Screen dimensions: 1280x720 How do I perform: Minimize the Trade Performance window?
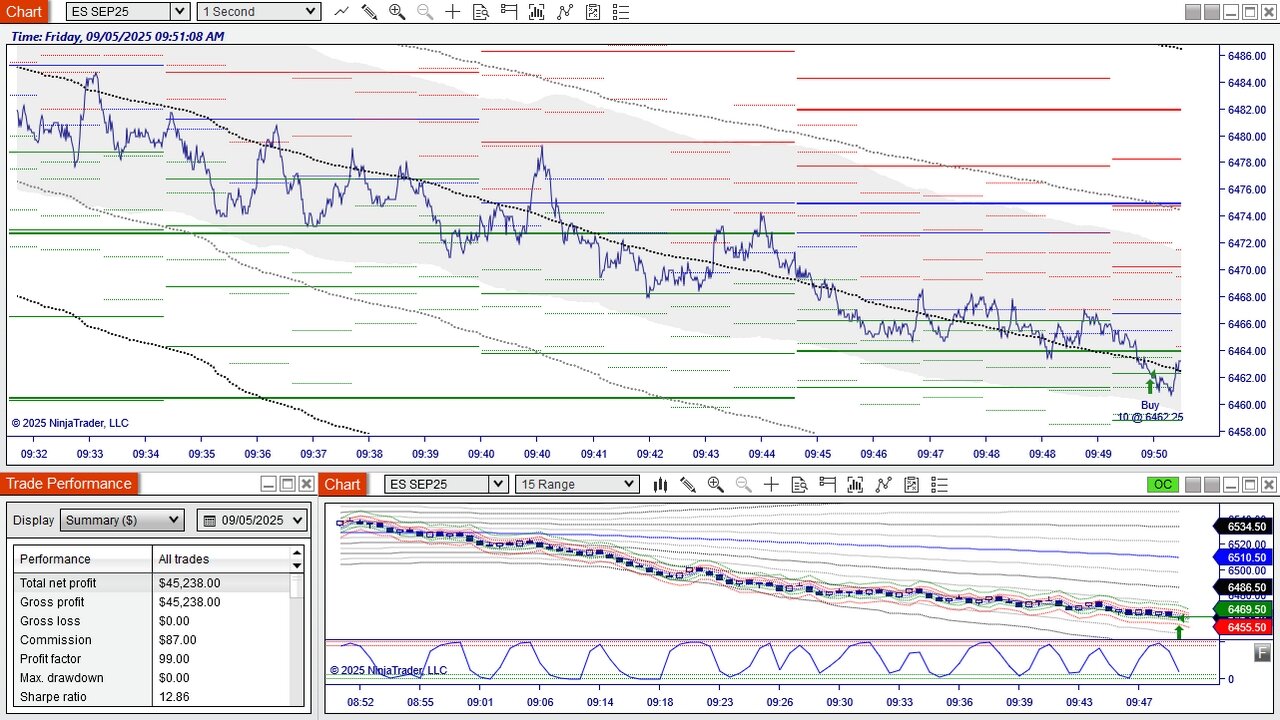pyautogui.click(x=268, y=485)
